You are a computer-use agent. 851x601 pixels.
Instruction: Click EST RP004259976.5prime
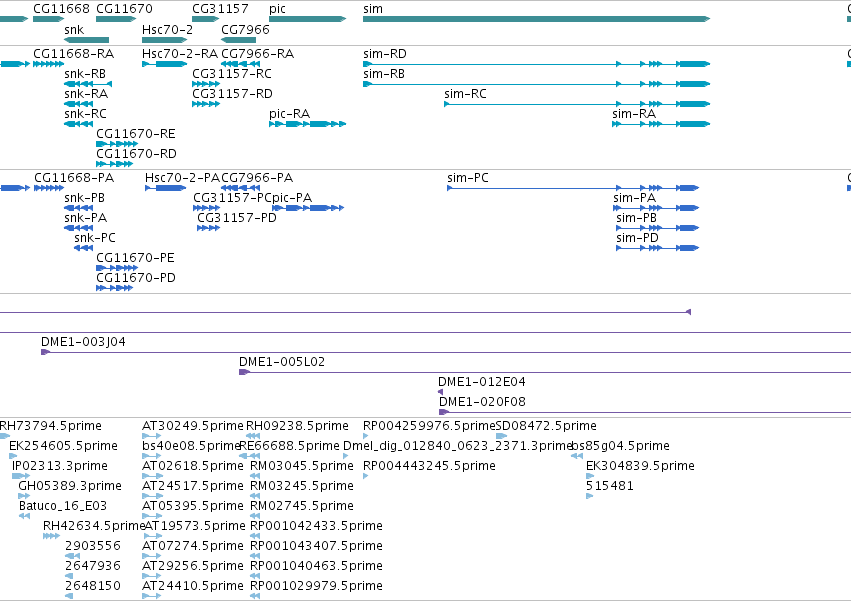(366, 436)
